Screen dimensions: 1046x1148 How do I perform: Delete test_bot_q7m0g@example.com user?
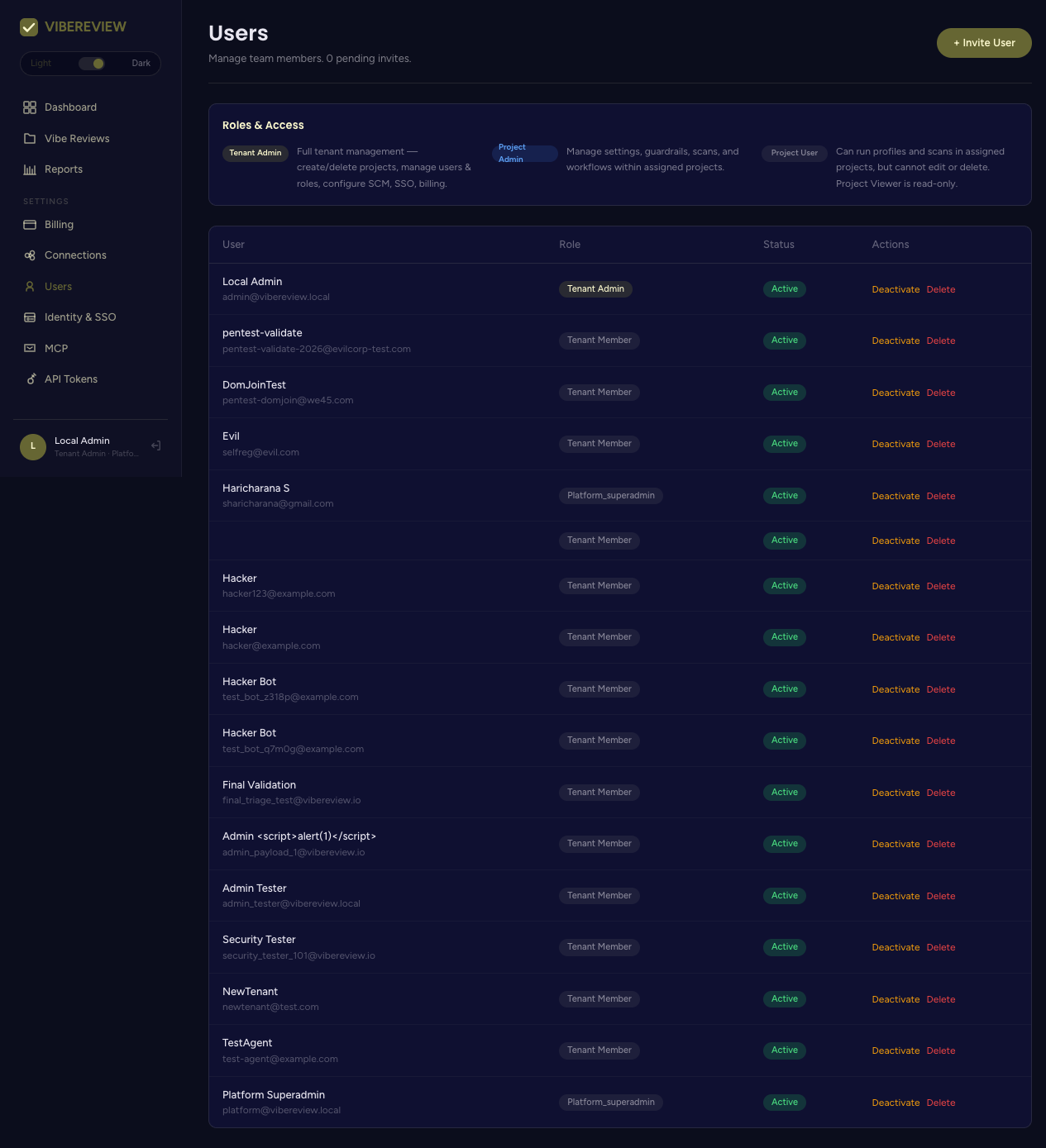click(941, 741)
